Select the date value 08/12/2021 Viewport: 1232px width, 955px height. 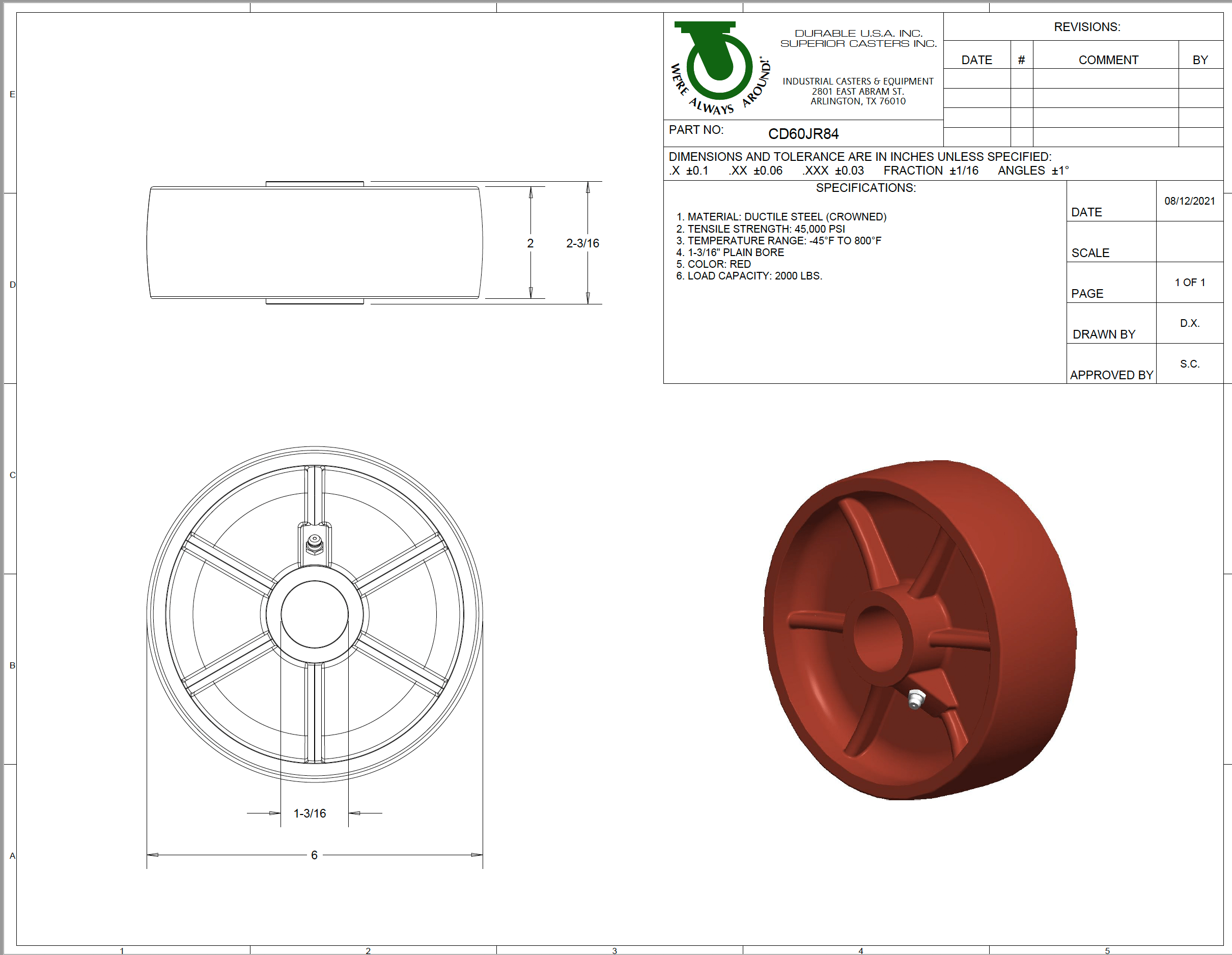tap(1189, 201)
